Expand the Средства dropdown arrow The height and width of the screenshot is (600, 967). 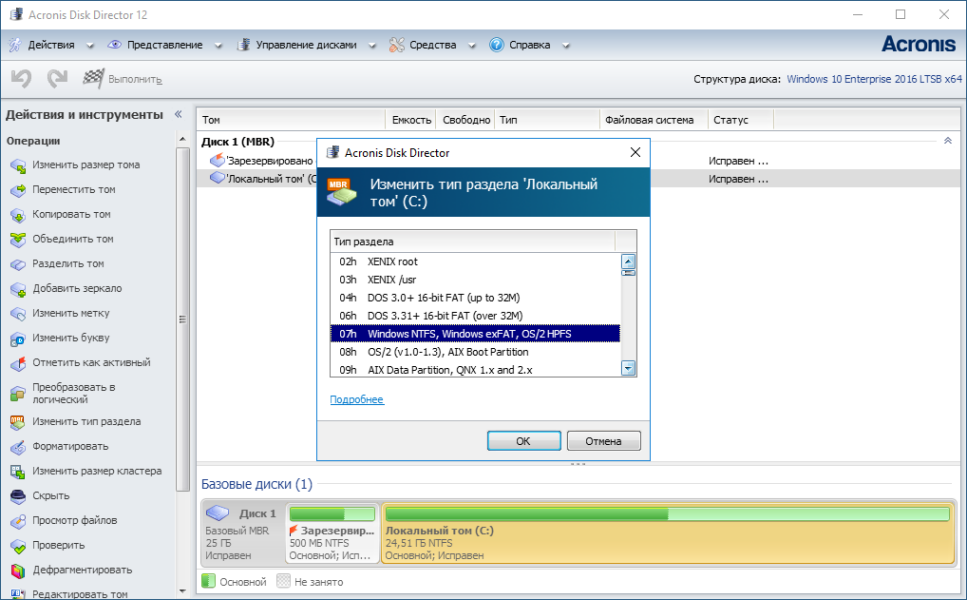(472, 45)
